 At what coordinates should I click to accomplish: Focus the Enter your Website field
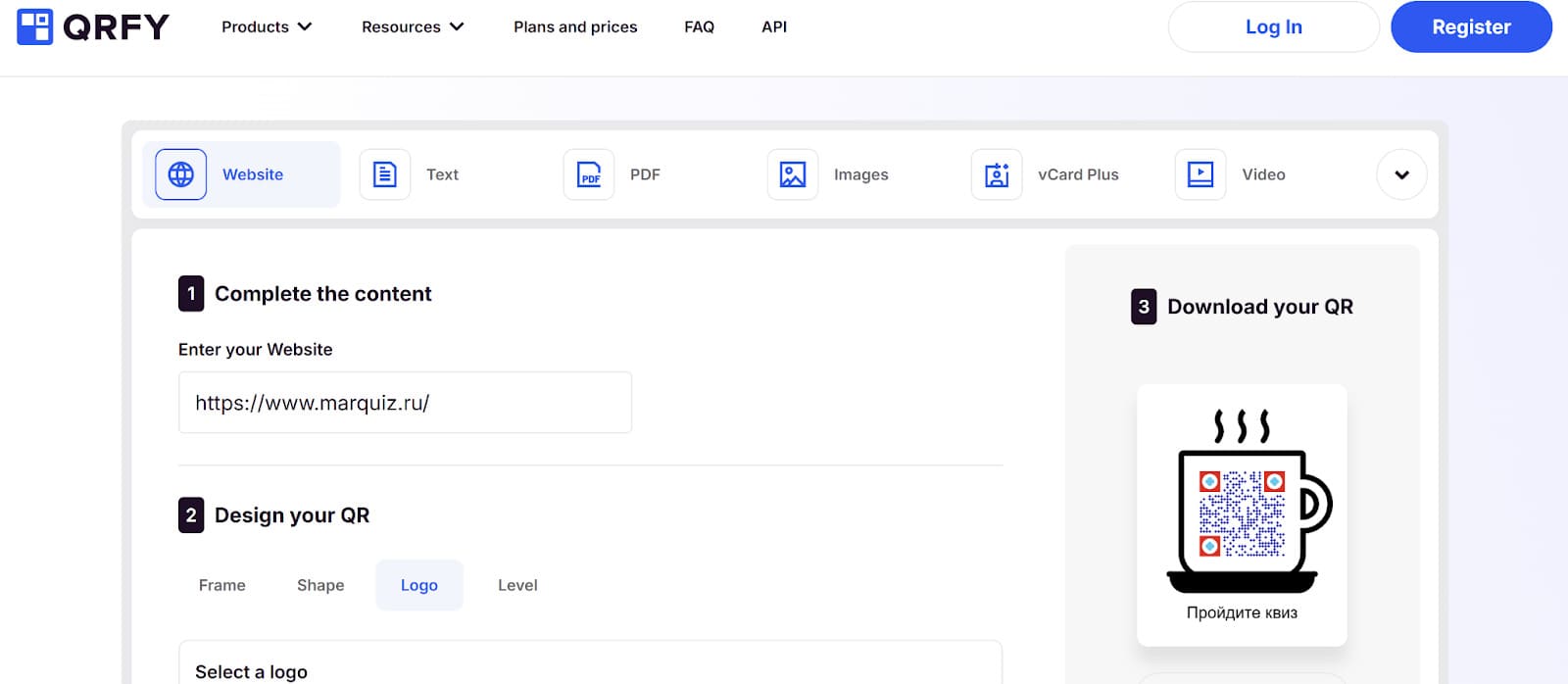(x=405, y=403)
